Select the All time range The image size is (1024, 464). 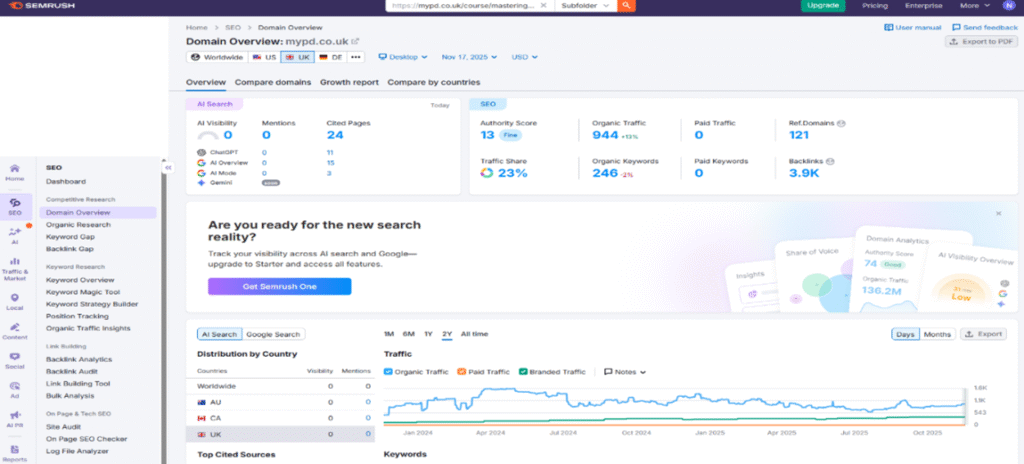(x=474, y=334)
